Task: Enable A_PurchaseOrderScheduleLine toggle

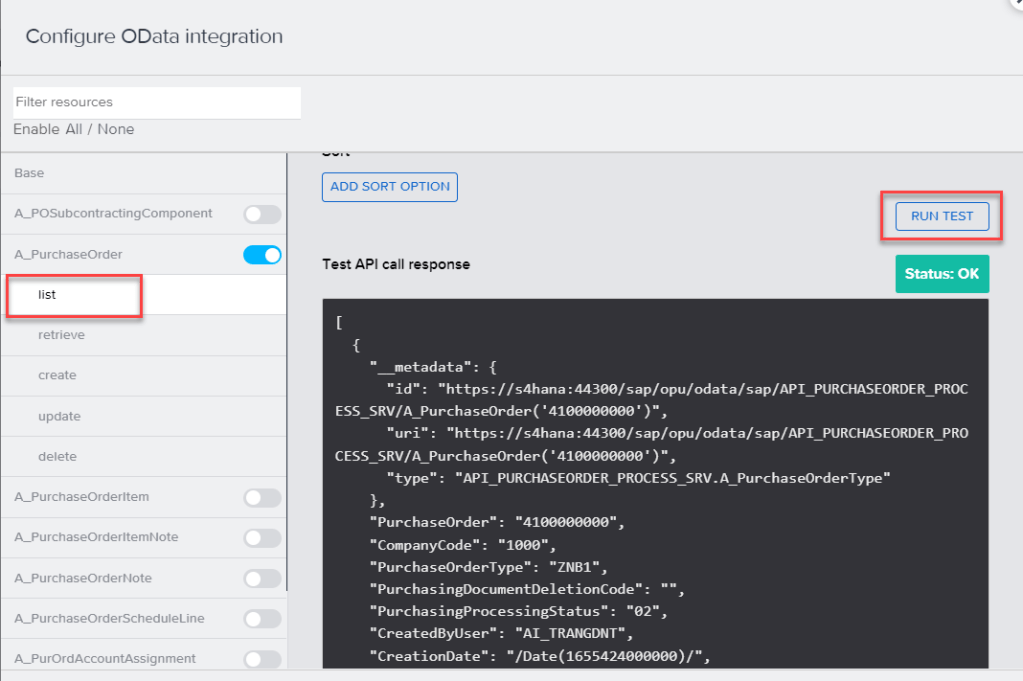Action: (x=262, y=619)
